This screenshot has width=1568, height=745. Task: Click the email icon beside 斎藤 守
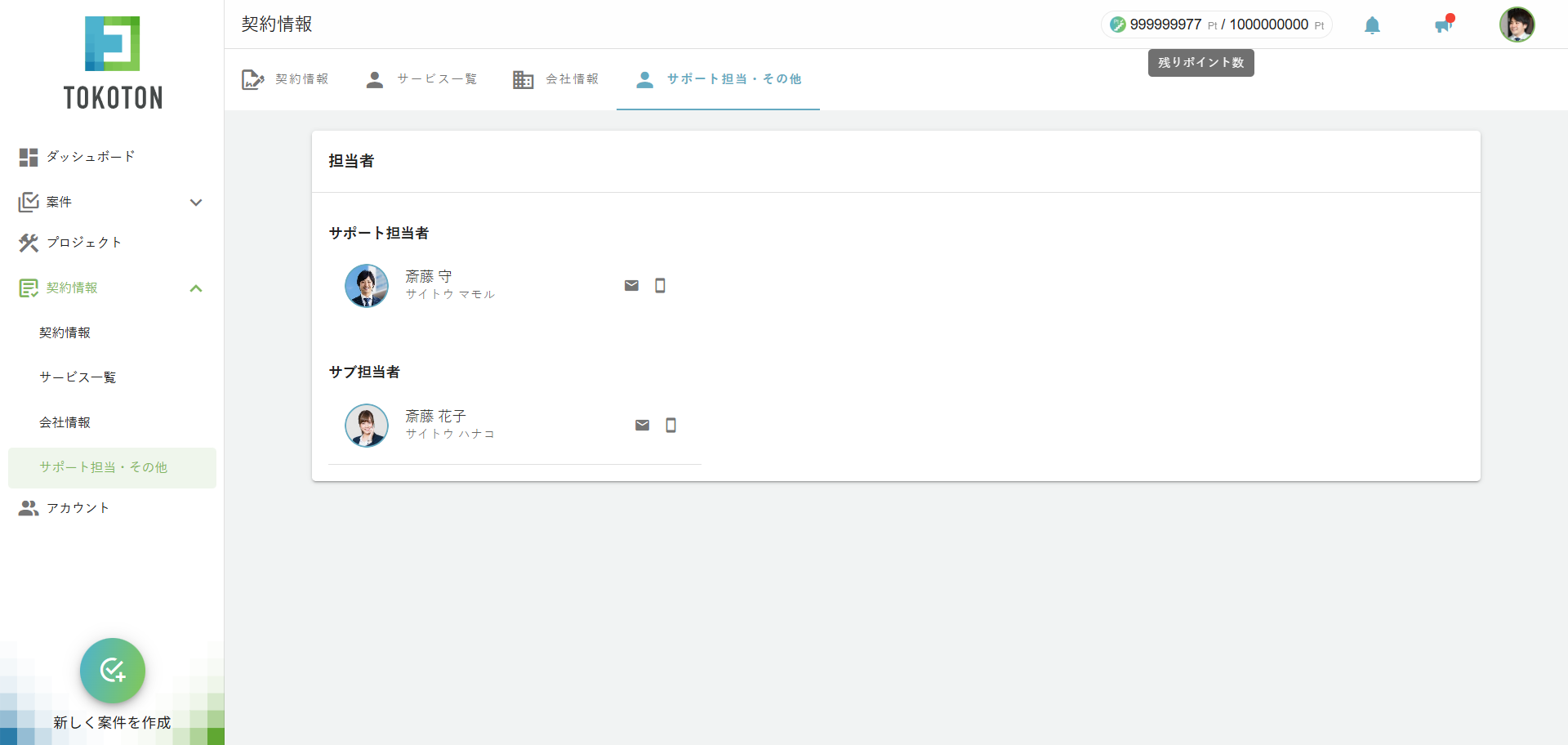(x=631, y=285)
